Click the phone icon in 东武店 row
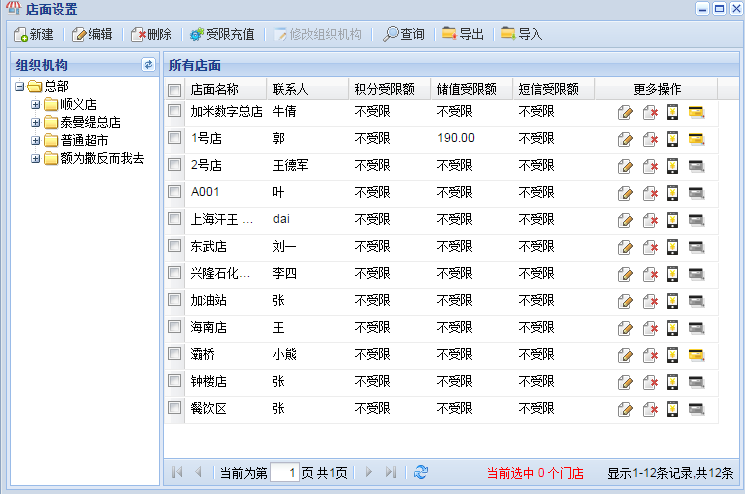Viewport: 745px width, 494px height. pos(672,247)
